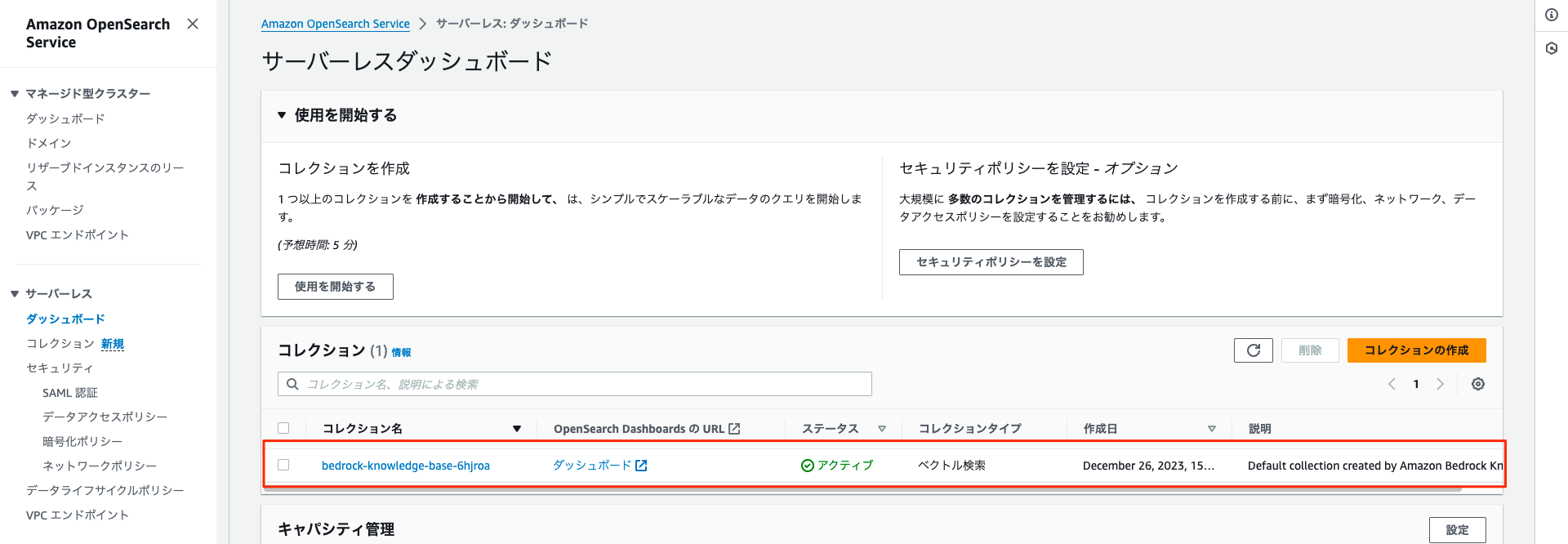Open データライフサイクルポリシー in the sidebar

point(105,490)
